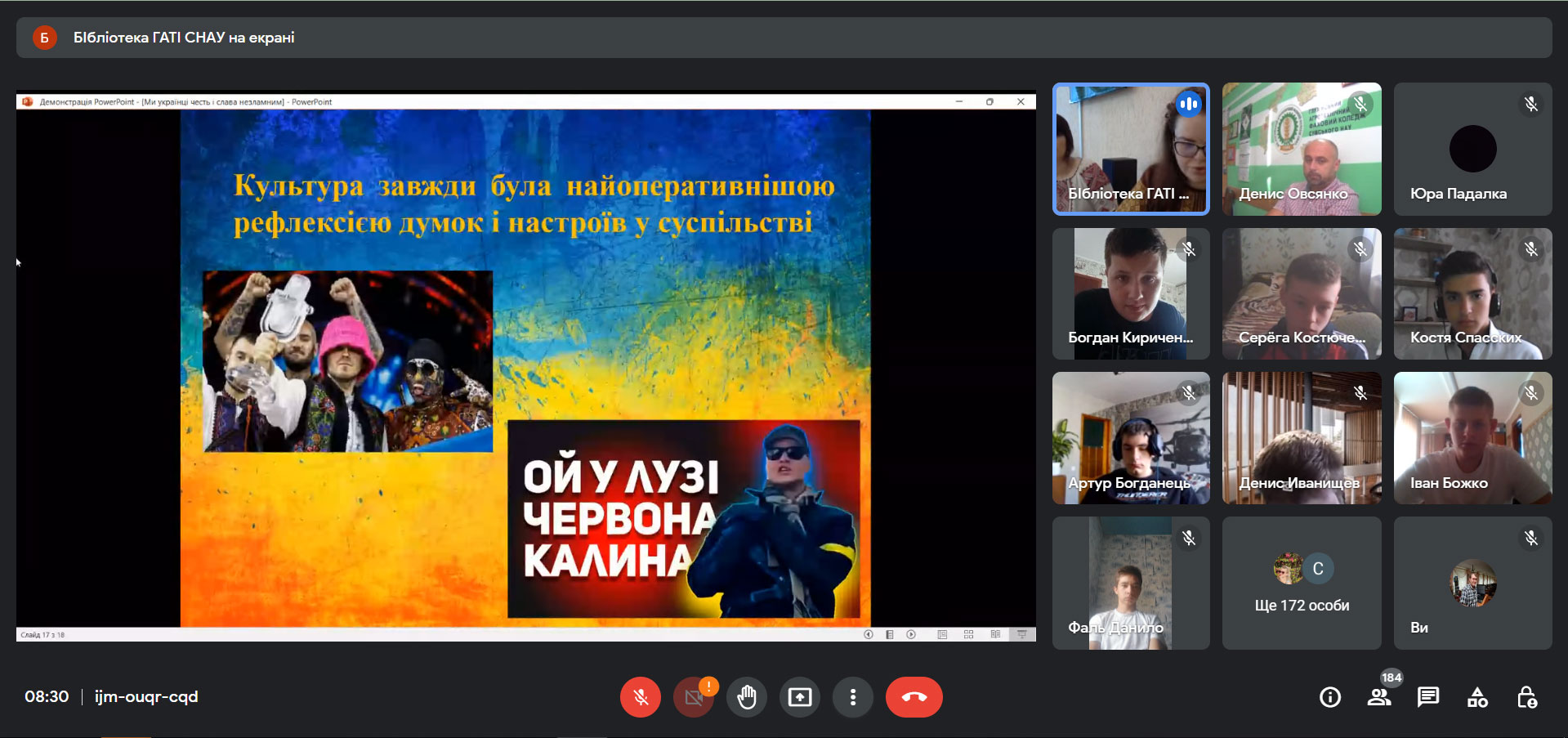Select Костя Спасских's video tile
Screen dimensions: 1568x738
pyautogui.click(x=1473, y=293)
